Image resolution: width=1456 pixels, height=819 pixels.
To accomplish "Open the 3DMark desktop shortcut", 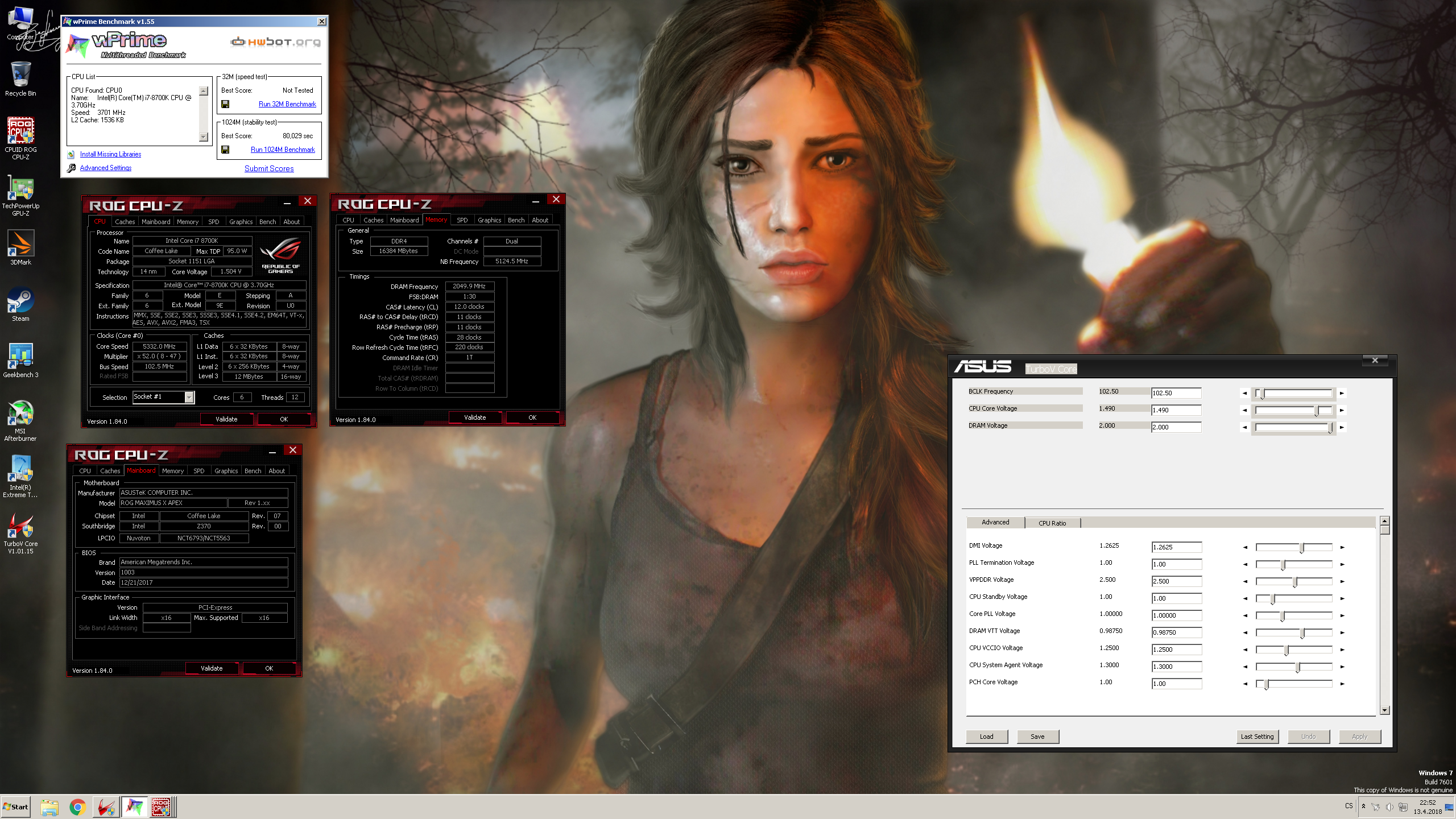I will (x=20, y=247).
